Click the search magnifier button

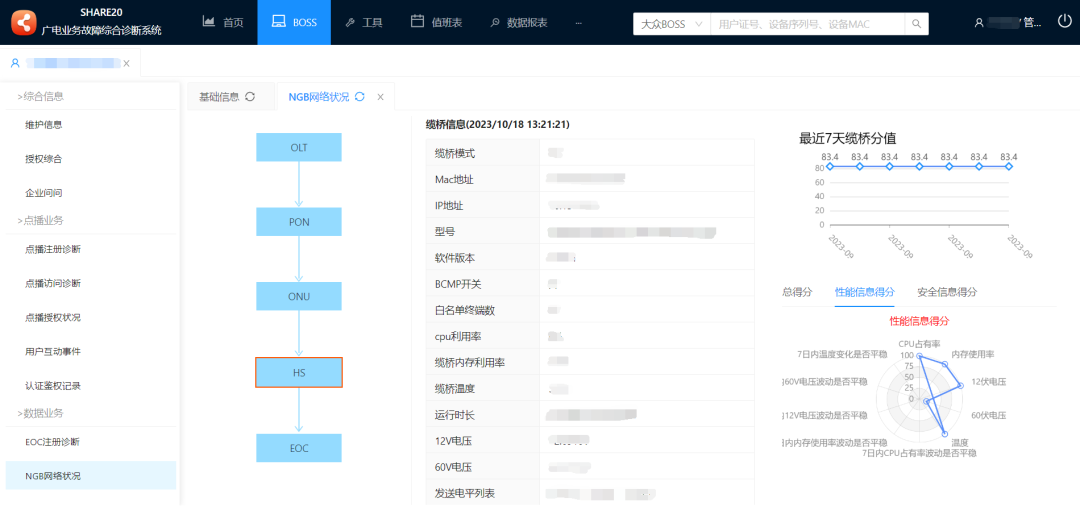pyautogui.click(x=916, y=23)
